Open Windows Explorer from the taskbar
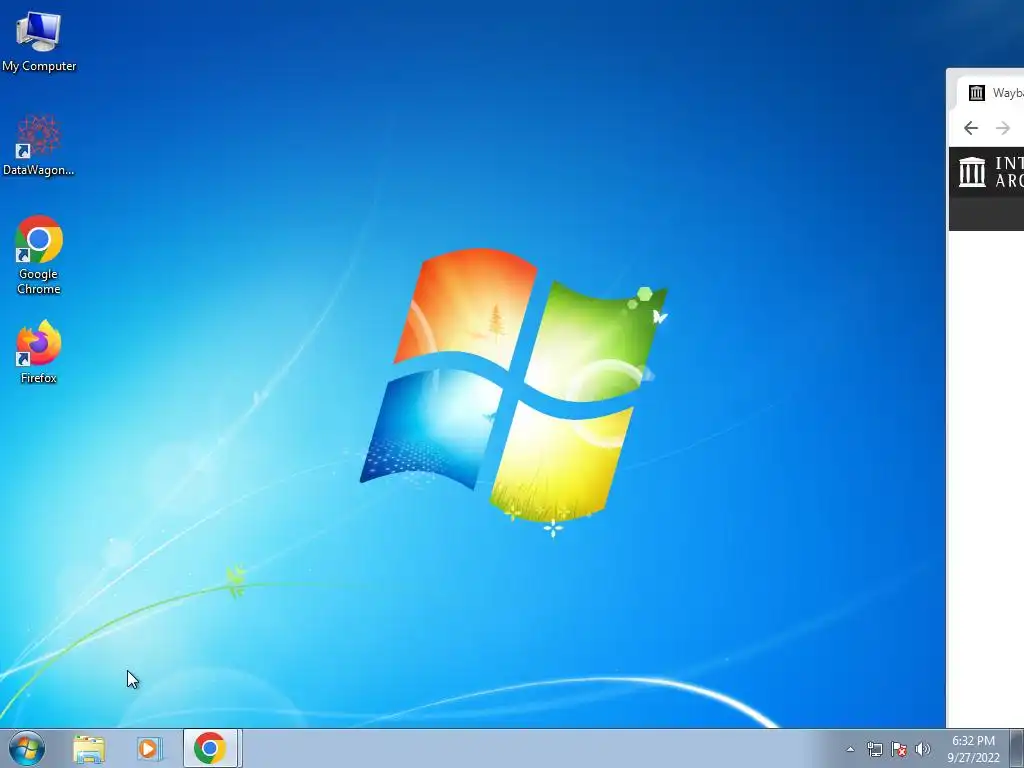 [89, 748]
